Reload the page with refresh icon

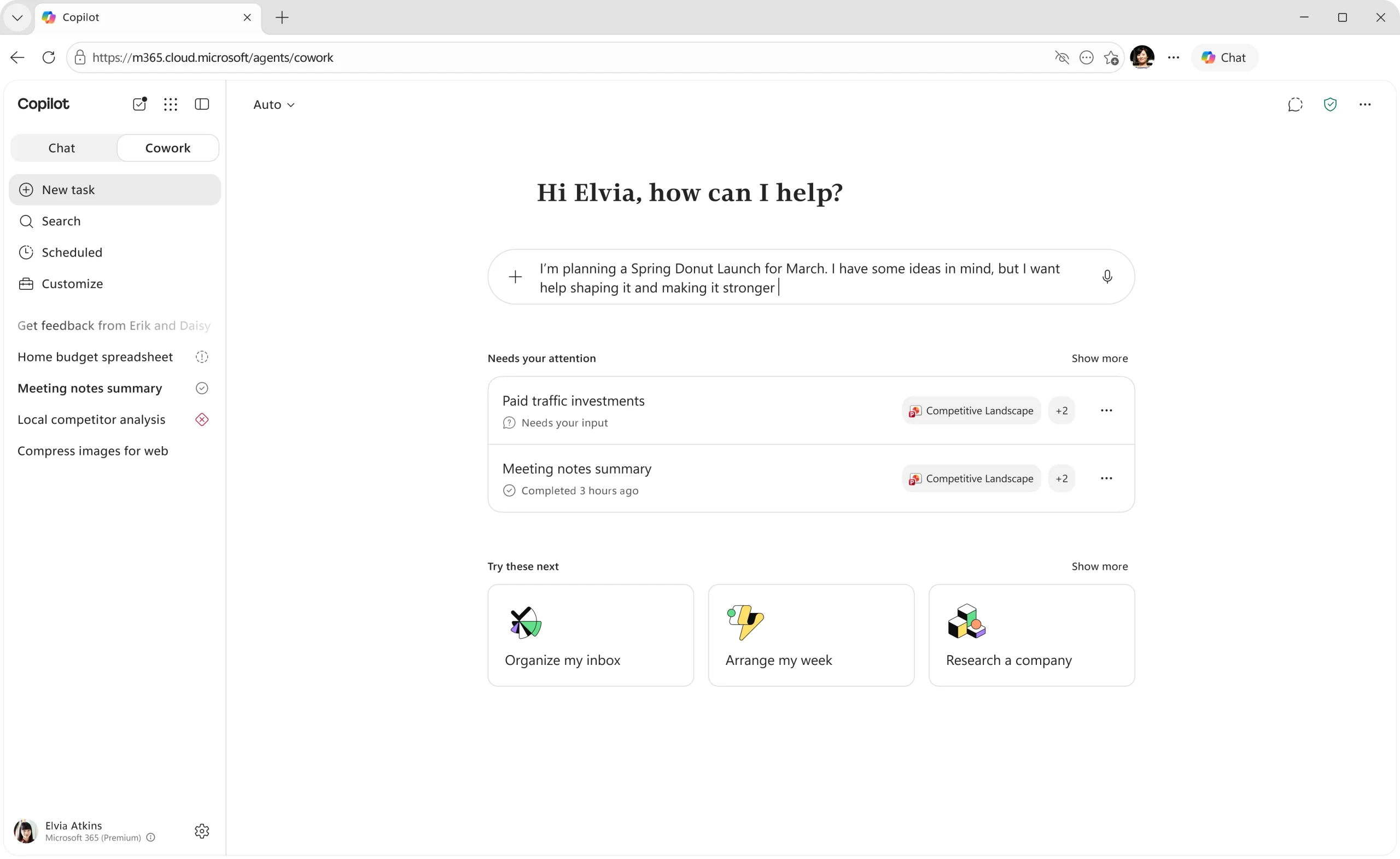(49, 57)
